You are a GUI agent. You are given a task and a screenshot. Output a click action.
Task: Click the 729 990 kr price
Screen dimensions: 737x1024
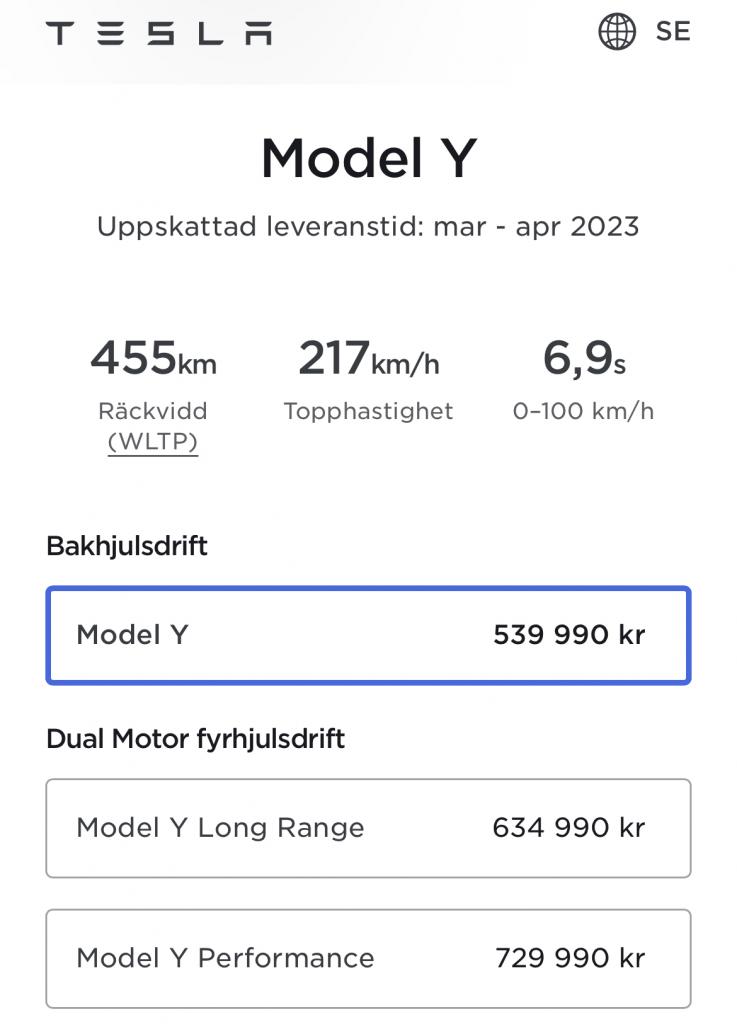[570, 958]
